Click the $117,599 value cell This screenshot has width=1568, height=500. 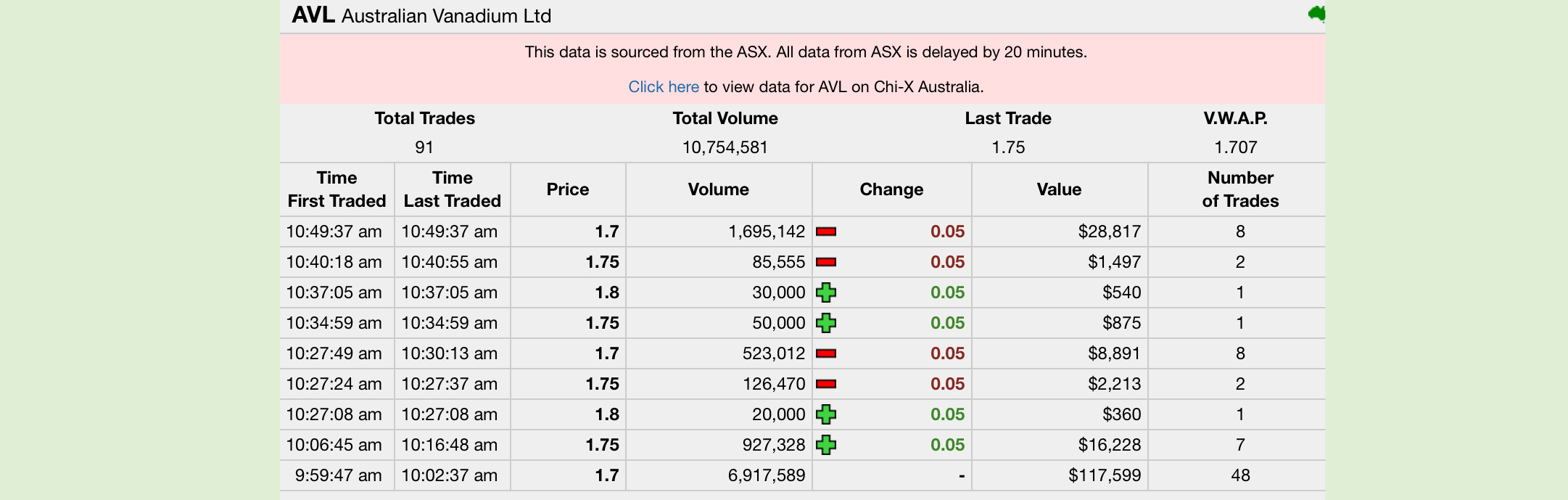click(x=1105, y=475)
